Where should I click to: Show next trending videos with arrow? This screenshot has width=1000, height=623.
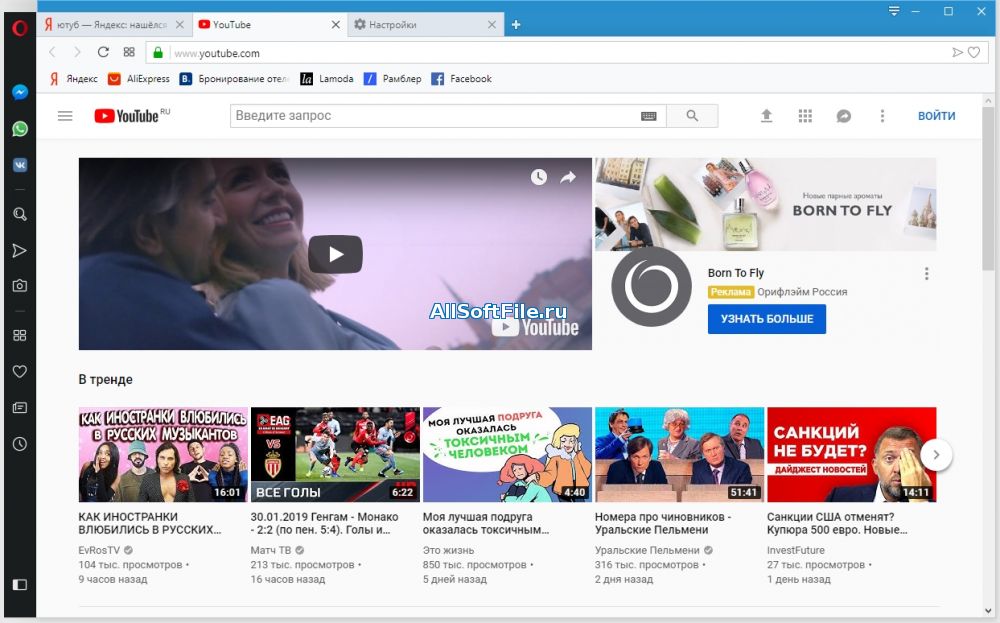pyautogui.click(x=936, y=455)
